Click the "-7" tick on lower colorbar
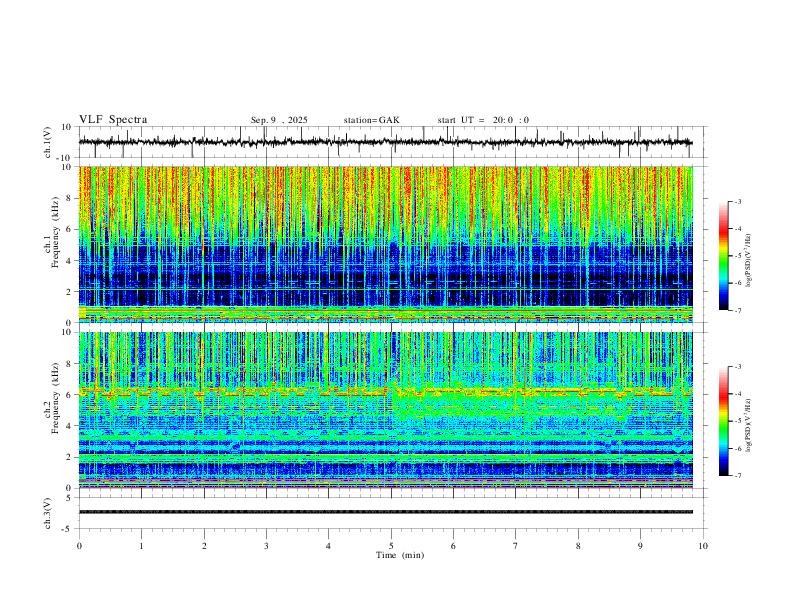 737,476
